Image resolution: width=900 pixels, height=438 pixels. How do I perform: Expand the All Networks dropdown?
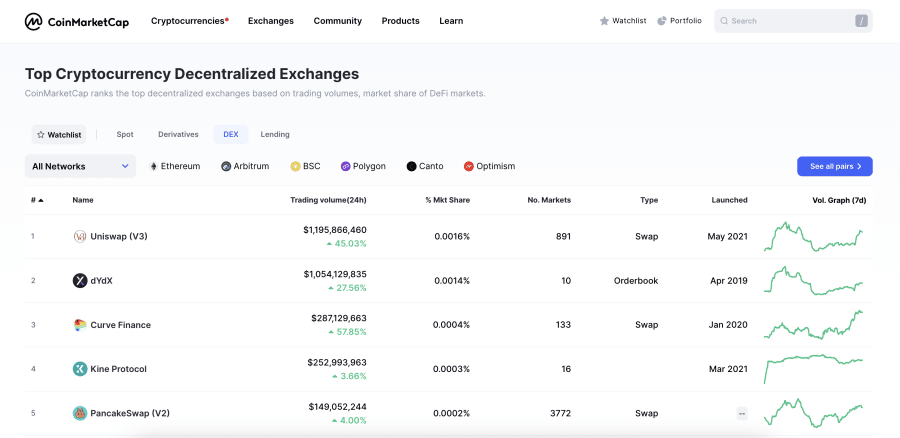click(x=80, y=166)
